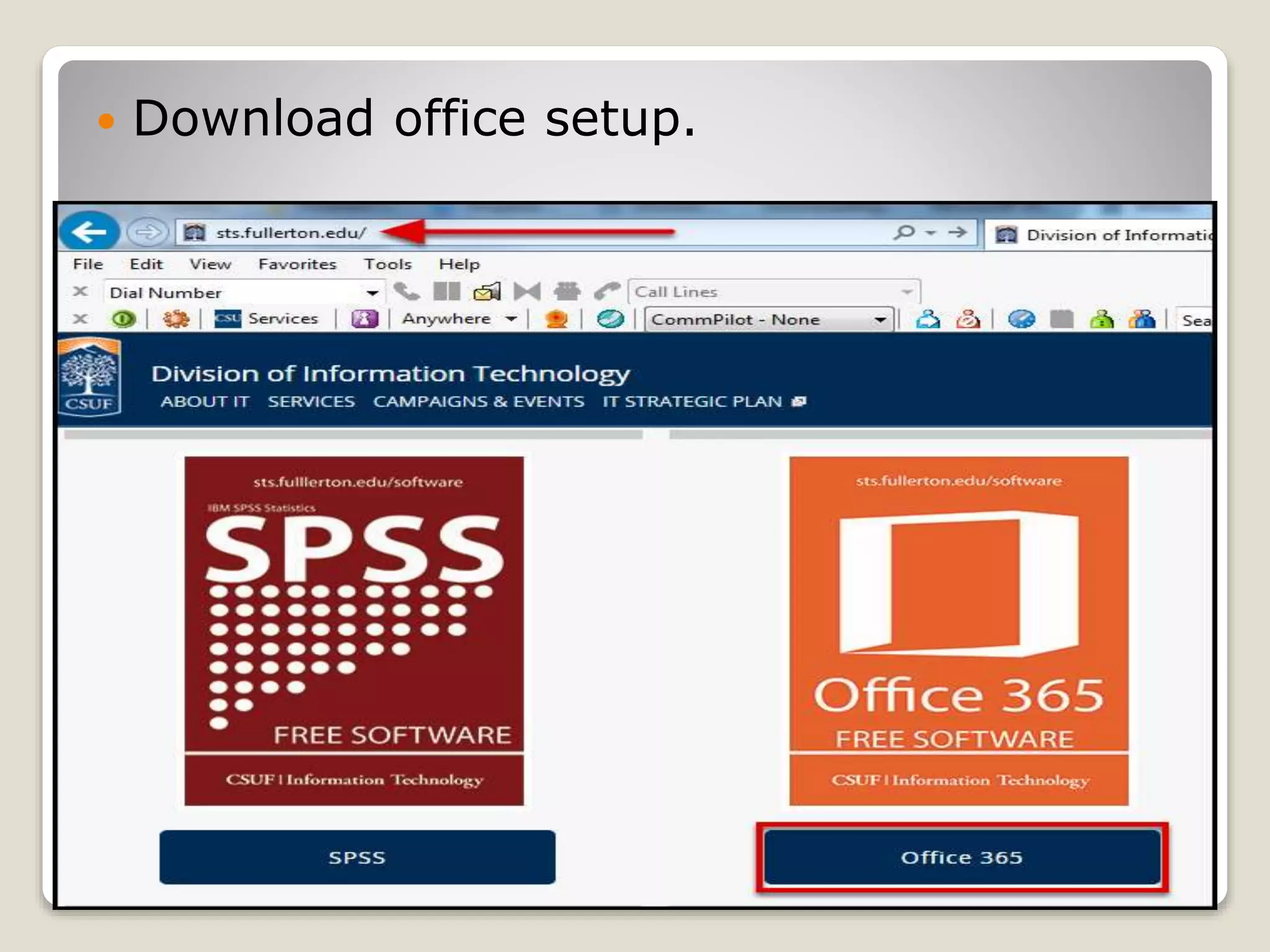This screenshot has width=1270, height=952.
Task: Click the blue clock history icon
Action: pyautogui.click(x=1021, y=319)
